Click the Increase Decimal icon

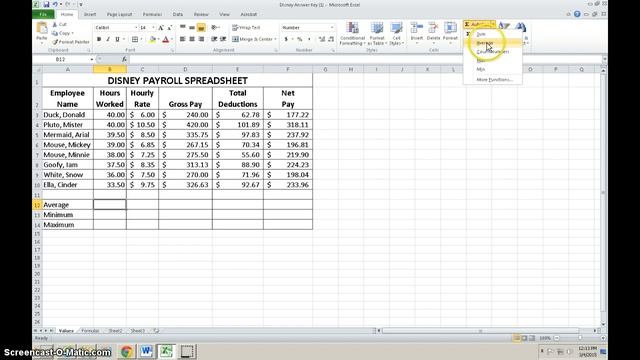point(322,39)
